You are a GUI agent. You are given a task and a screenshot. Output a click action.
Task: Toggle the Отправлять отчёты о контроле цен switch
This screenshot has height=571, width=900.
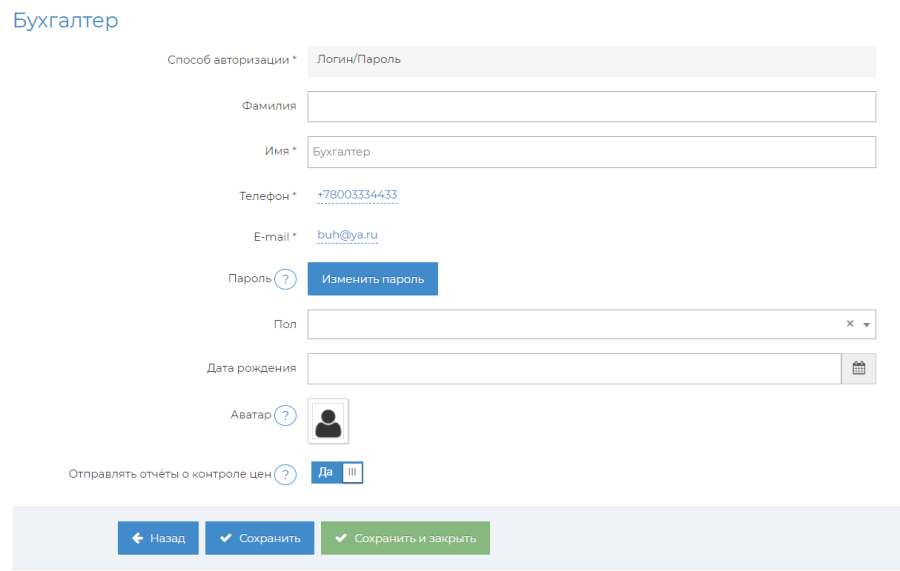click(337, 473)
